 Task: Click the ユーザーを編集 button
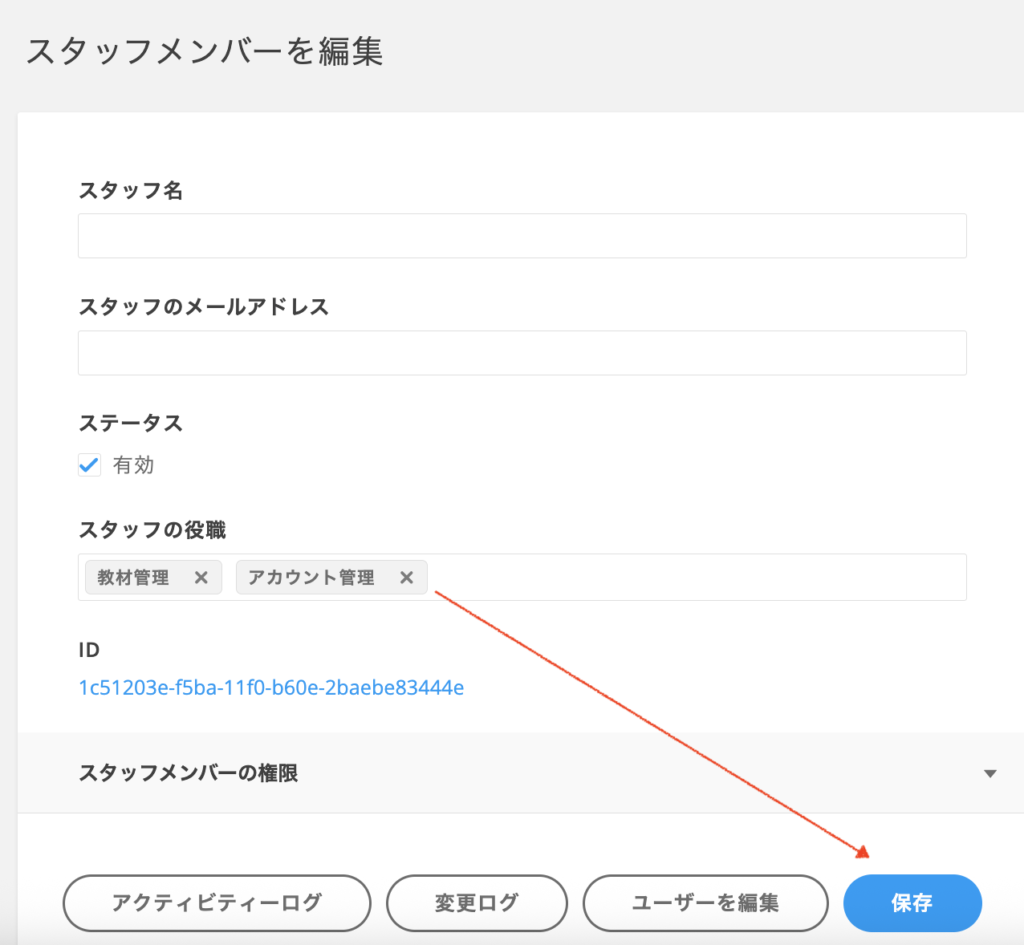705,902
